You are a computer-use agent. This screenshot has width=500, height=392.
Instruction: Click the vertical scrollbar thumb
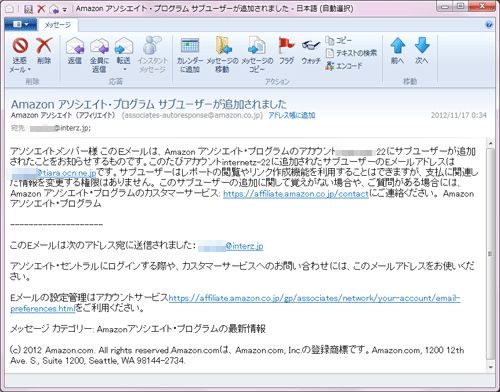coord(490,254)
